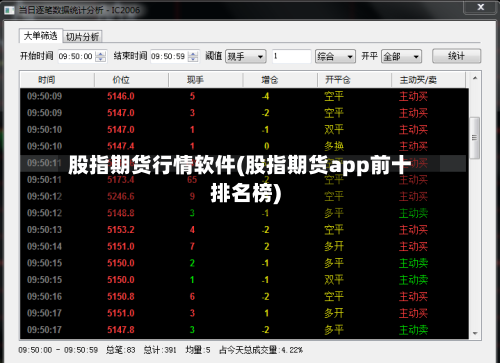Open the 综合 dropdown
Viewport: 500px width, 363px height.
pos(335,56)
